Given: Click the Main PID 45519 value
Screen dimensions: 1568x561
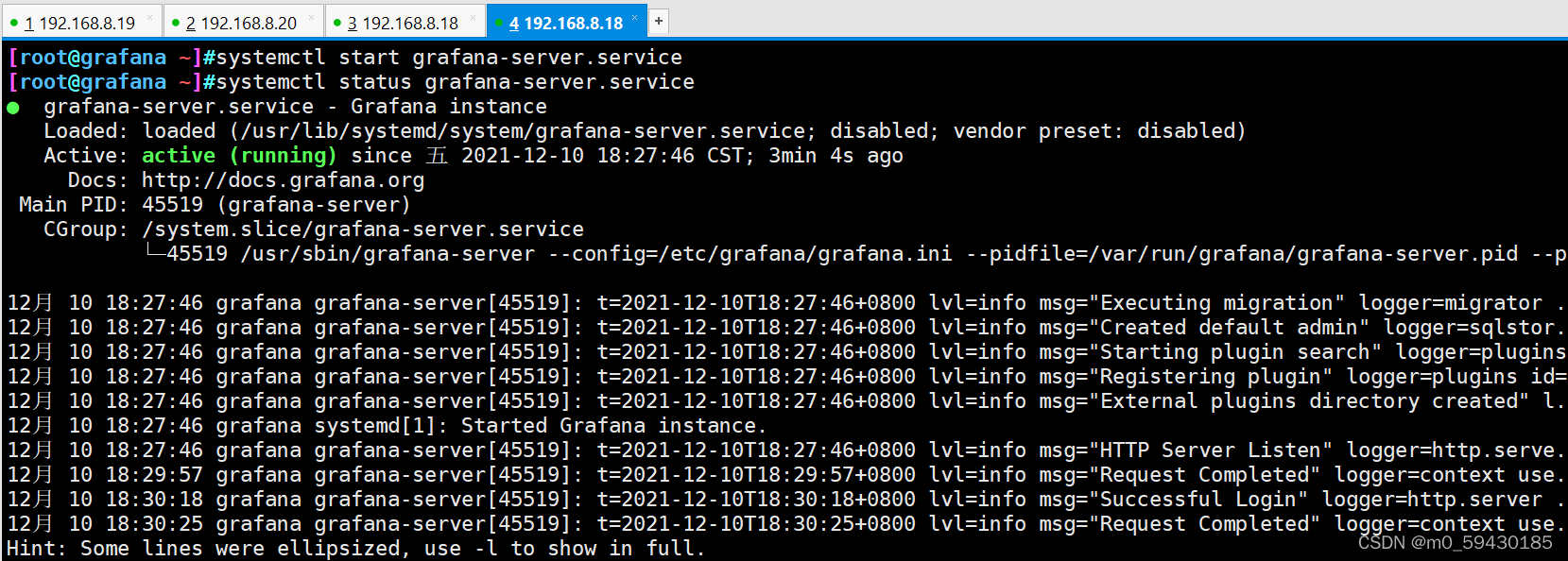Looking at the screenshot, I should point(172,205).
